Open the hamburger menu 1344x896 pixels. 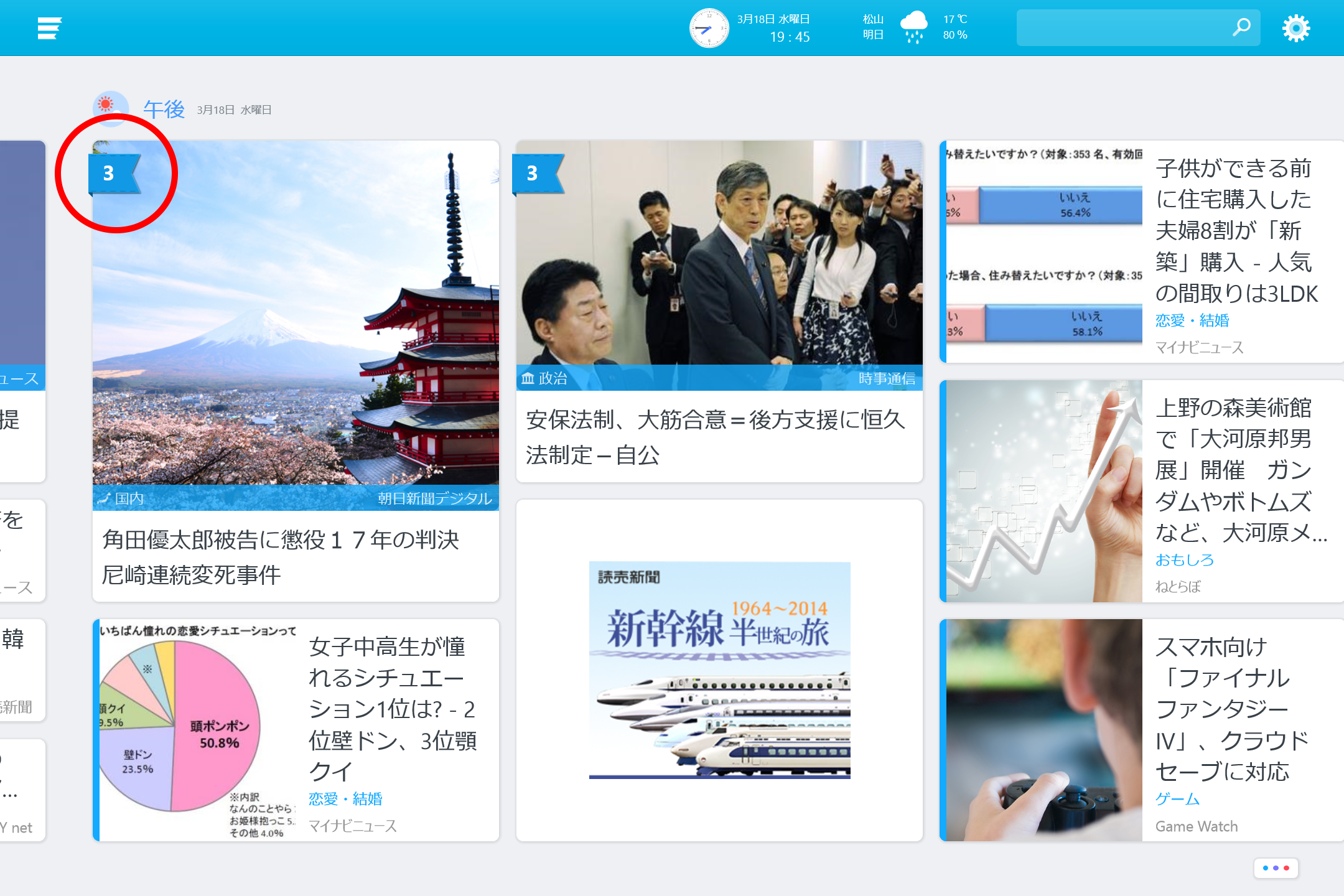pyautogui.click(x=49, y=27)
